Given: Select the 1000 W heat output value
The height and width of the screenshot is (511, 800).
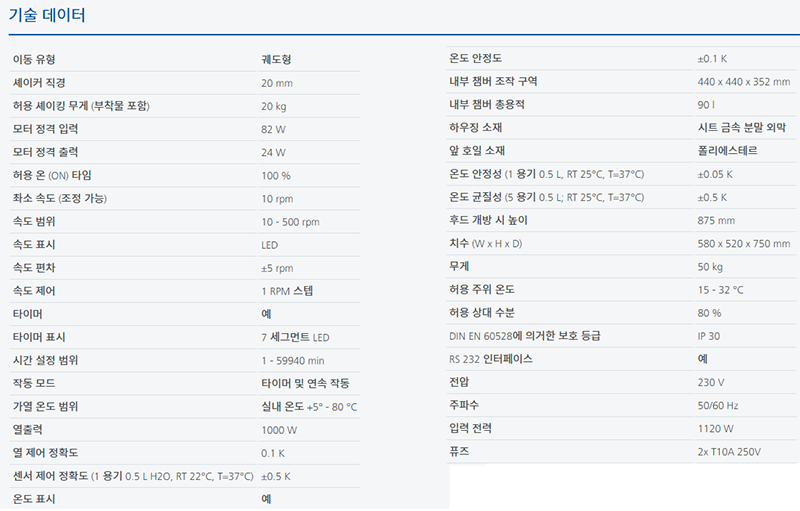Looking at the screenshot, I should pos(279,429).
